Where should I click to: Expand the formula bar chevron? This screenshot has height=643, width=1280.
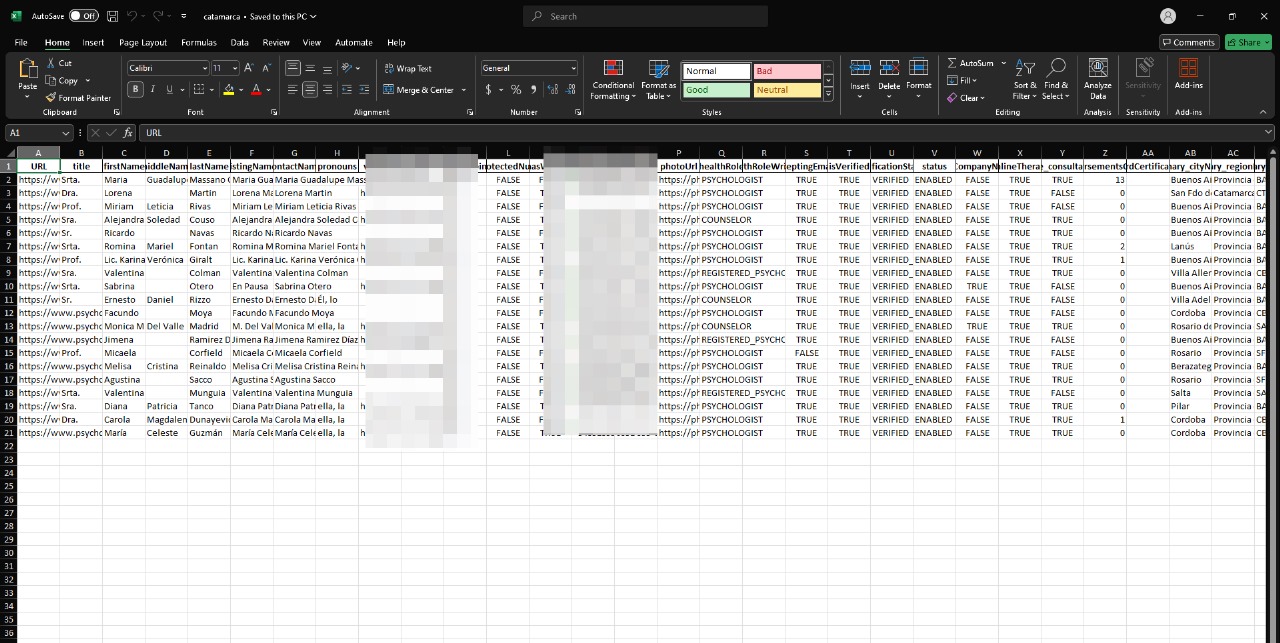[x=1269, y=132]
